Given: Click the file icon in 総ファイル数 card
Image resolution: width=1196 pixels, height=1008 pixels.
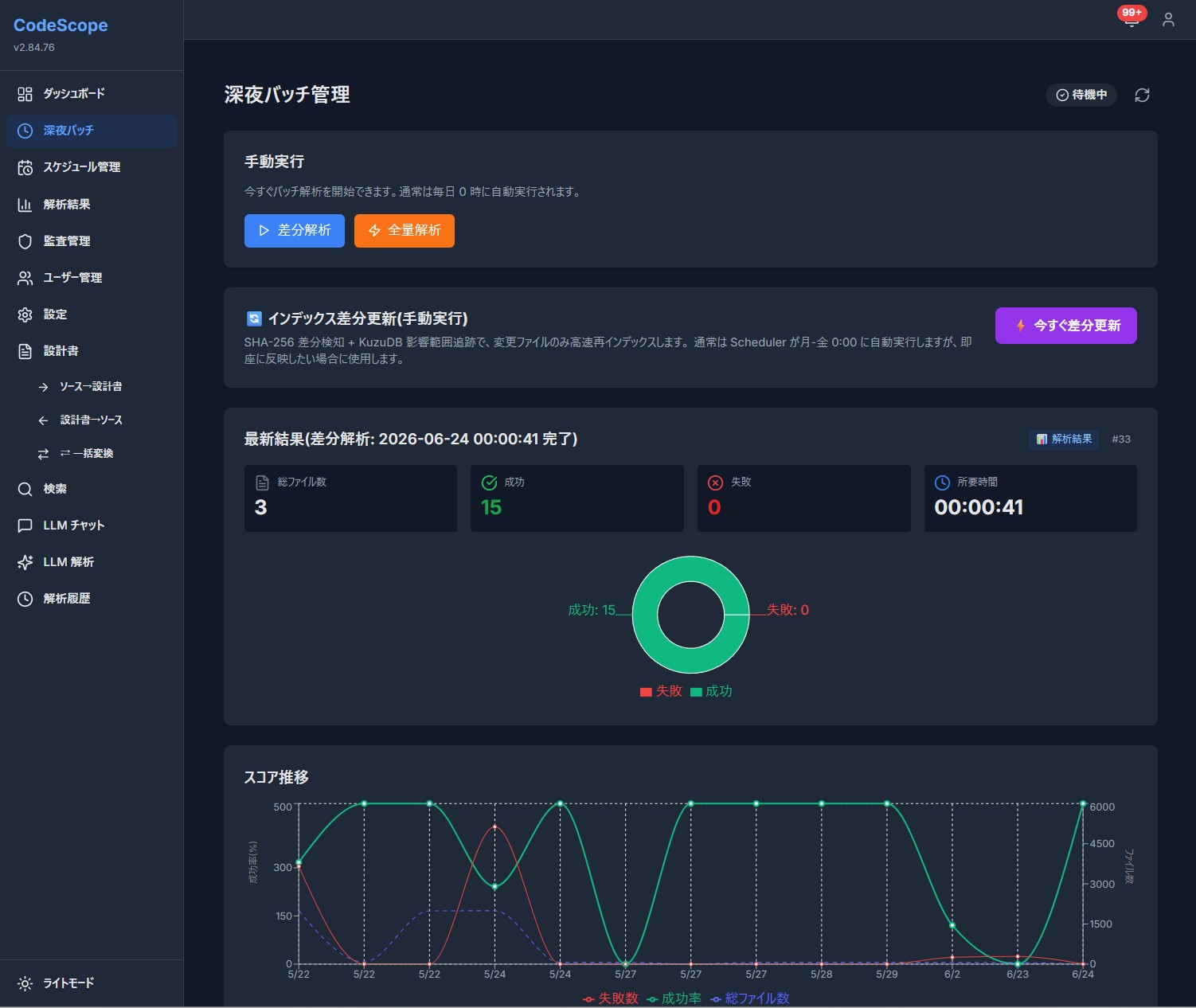Looking at the screenshot, I should (x=262, y=483).
